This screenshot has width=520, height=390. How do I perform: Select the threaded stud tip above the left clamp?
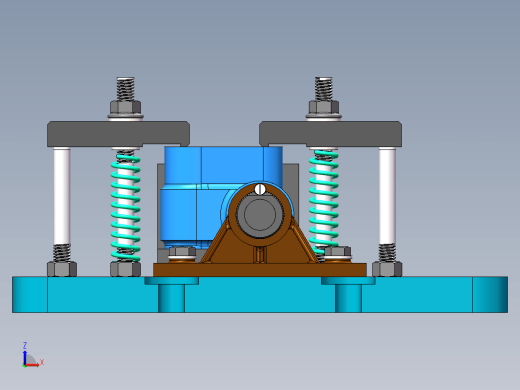pyautogui.click(x=125, y=89)
